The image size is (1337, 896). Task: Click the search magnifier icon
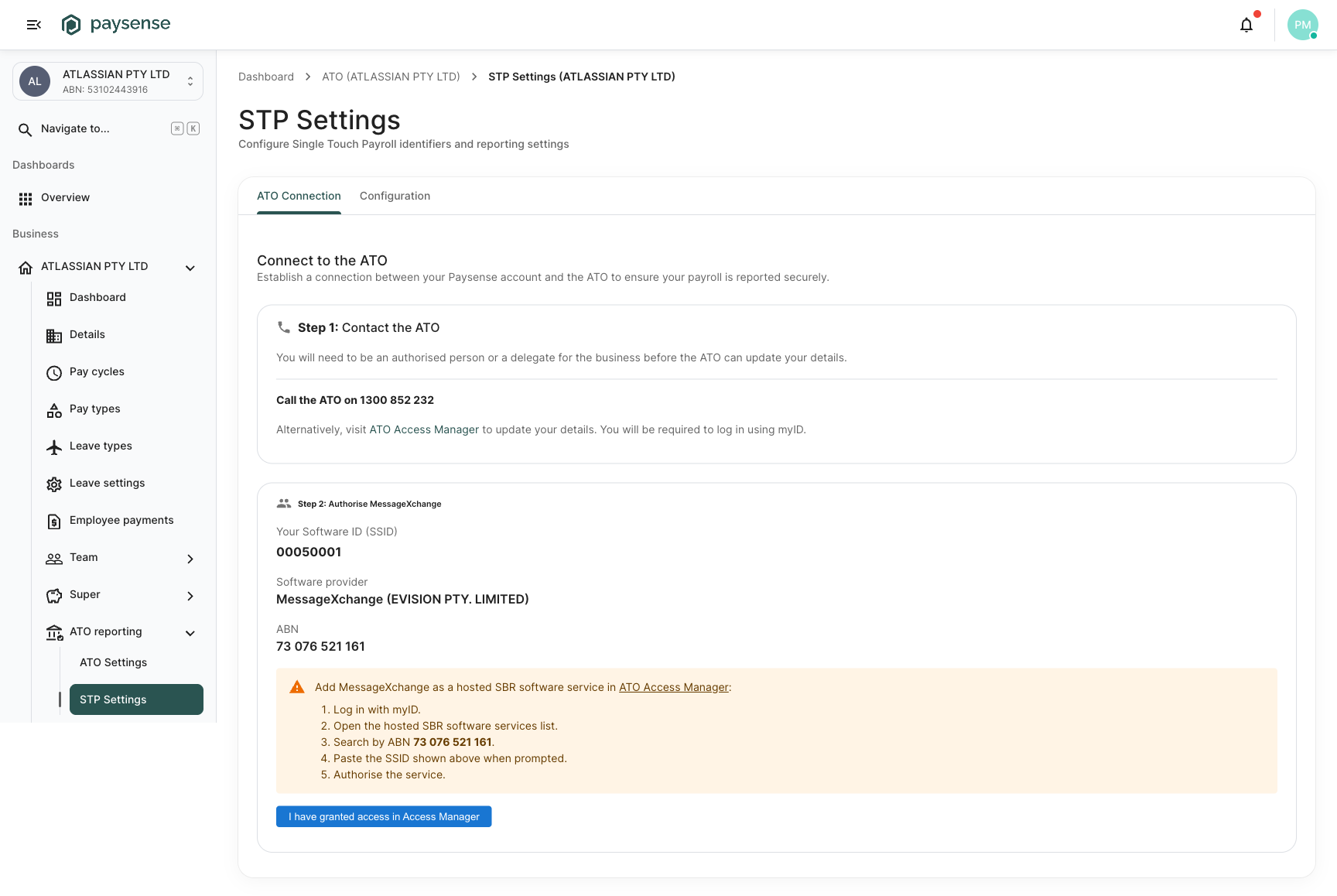(x=25, y=129)
